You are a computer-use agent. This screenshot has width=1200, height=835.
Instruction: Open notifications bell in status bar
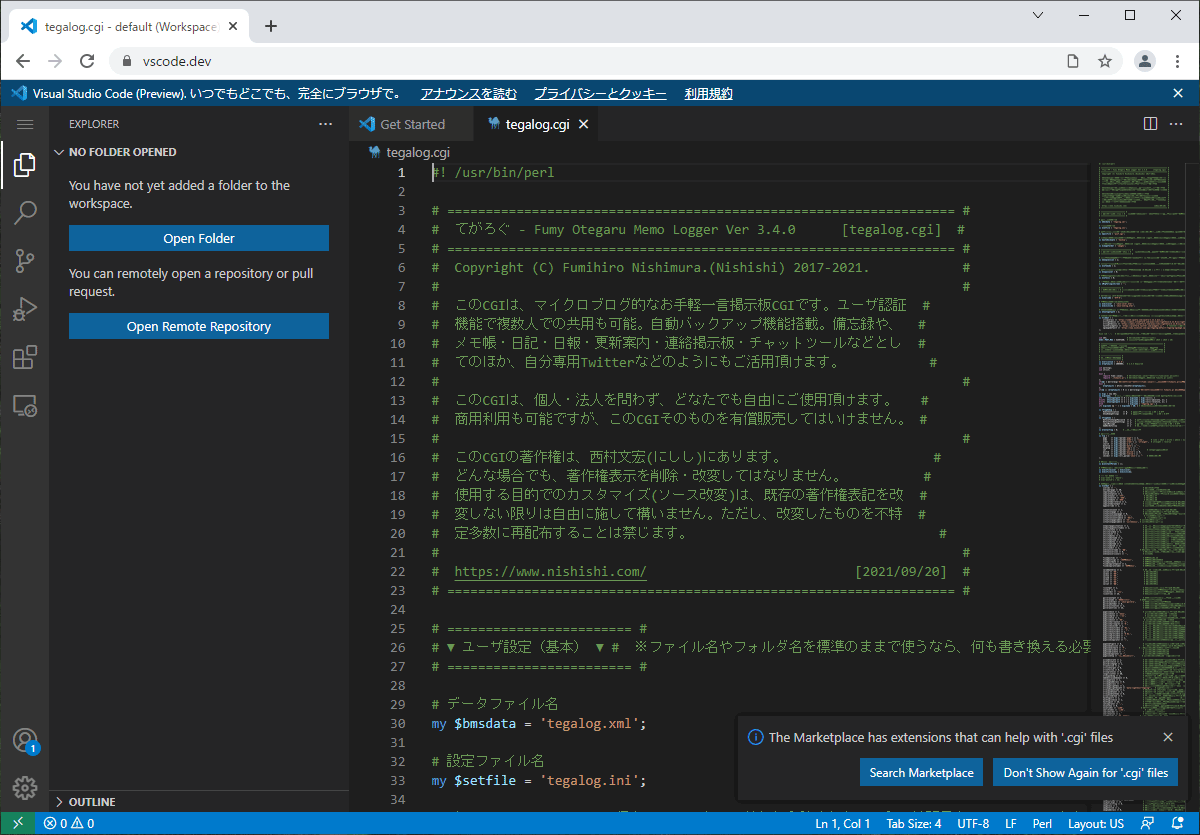pos(1176,823)
